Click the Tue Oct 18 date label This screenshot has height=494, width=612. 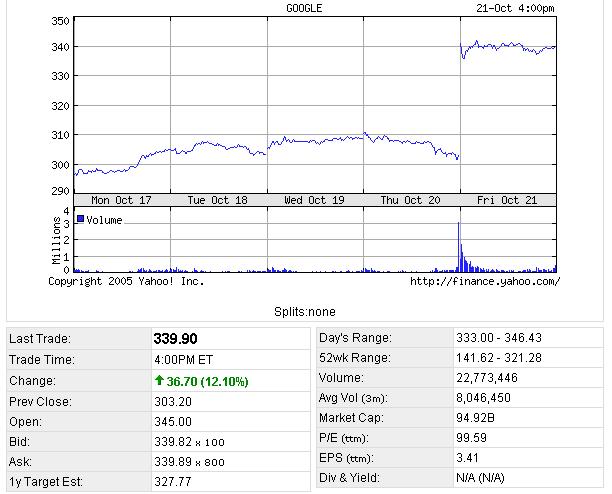click(217, 200)
